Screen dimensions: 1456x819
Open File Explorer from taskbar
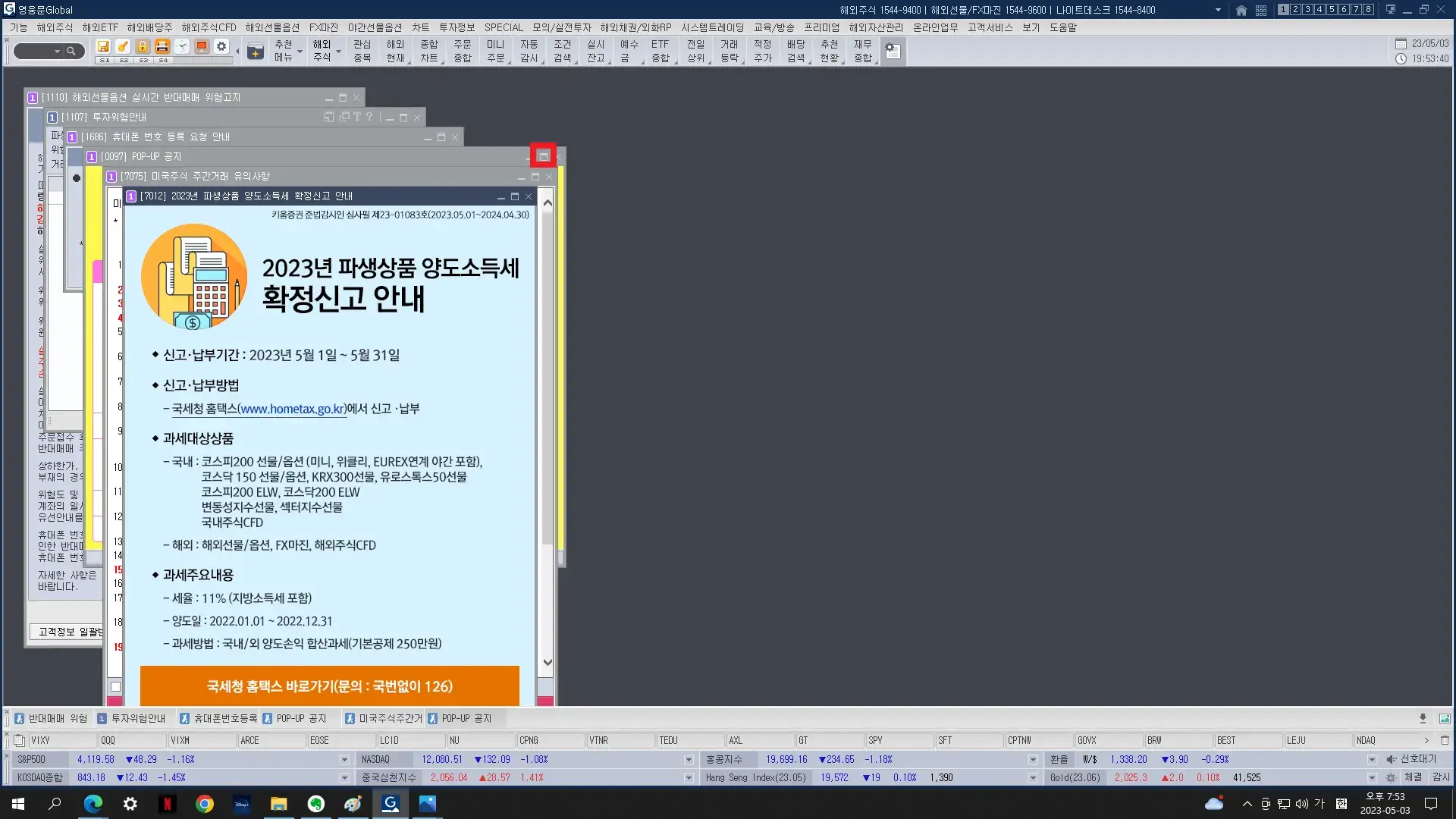279,804
